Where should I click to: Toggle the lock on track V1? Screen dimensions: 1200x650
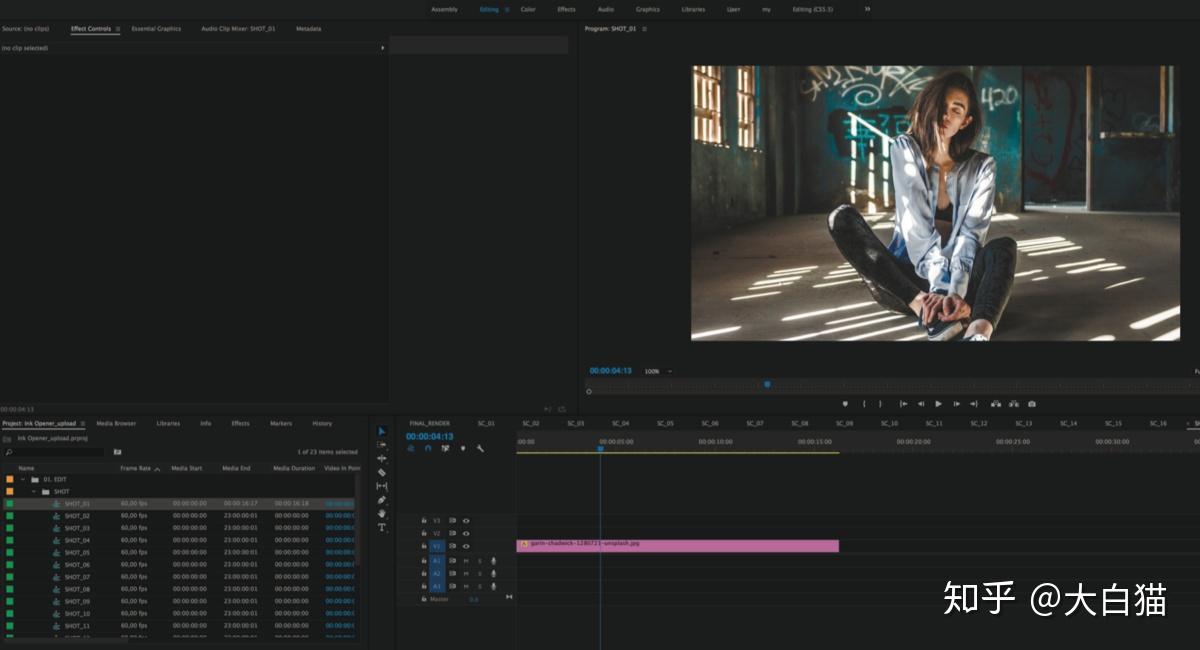coord(424,546)
